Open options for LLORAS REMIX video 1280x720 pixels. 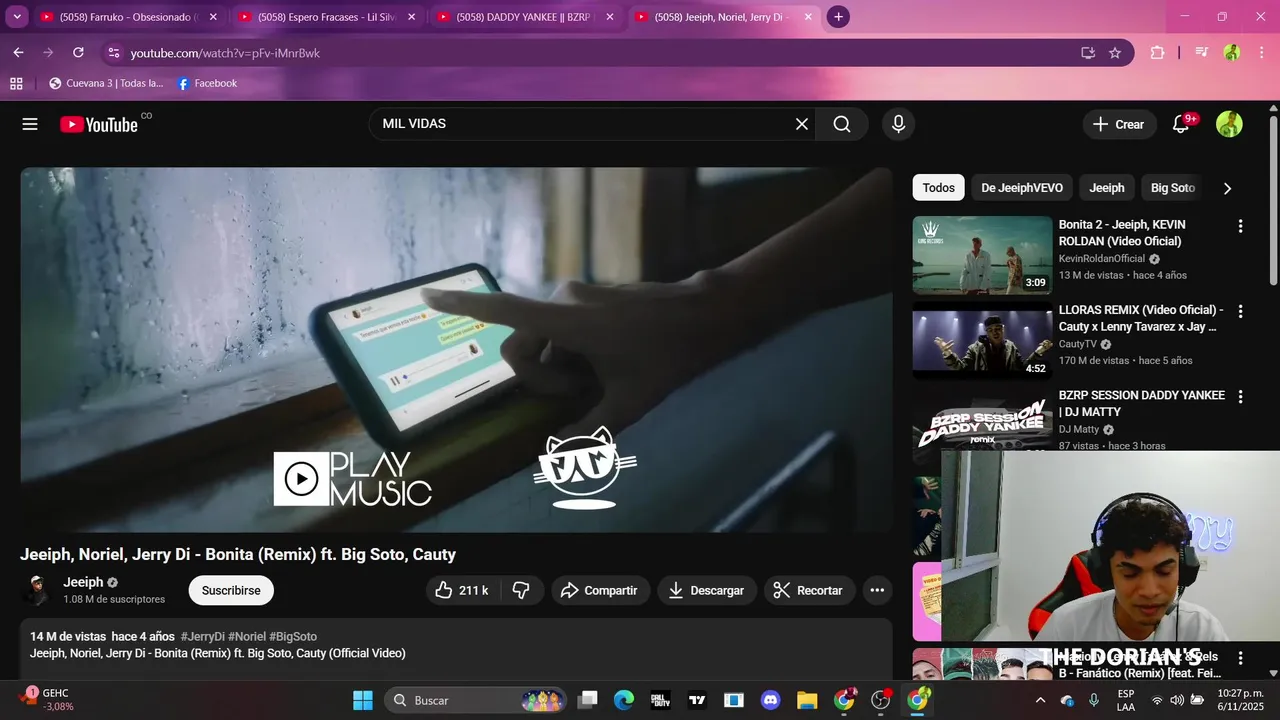pyautogui.click(x=1240, y=311)
